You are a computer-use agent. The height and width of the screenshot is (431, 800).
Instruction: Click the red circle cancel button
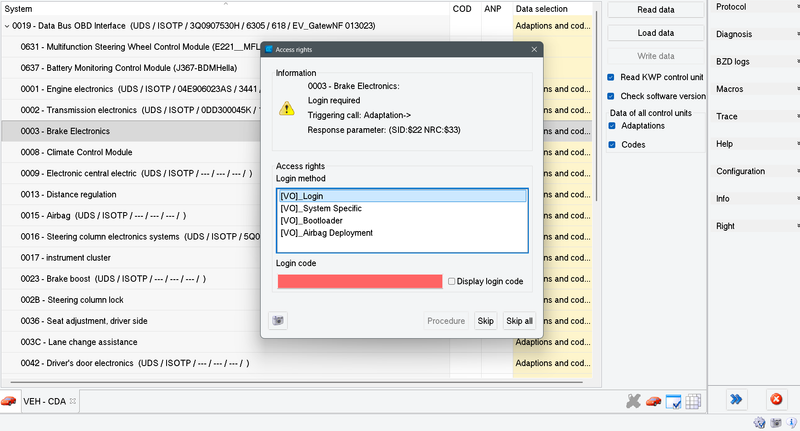776,399
